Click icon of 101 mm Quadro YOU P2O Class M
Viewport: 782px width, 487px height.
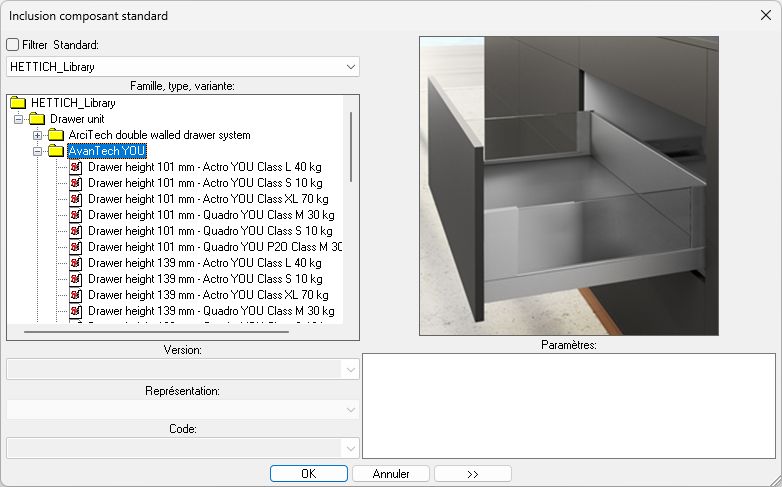click(x=75, y=247)
